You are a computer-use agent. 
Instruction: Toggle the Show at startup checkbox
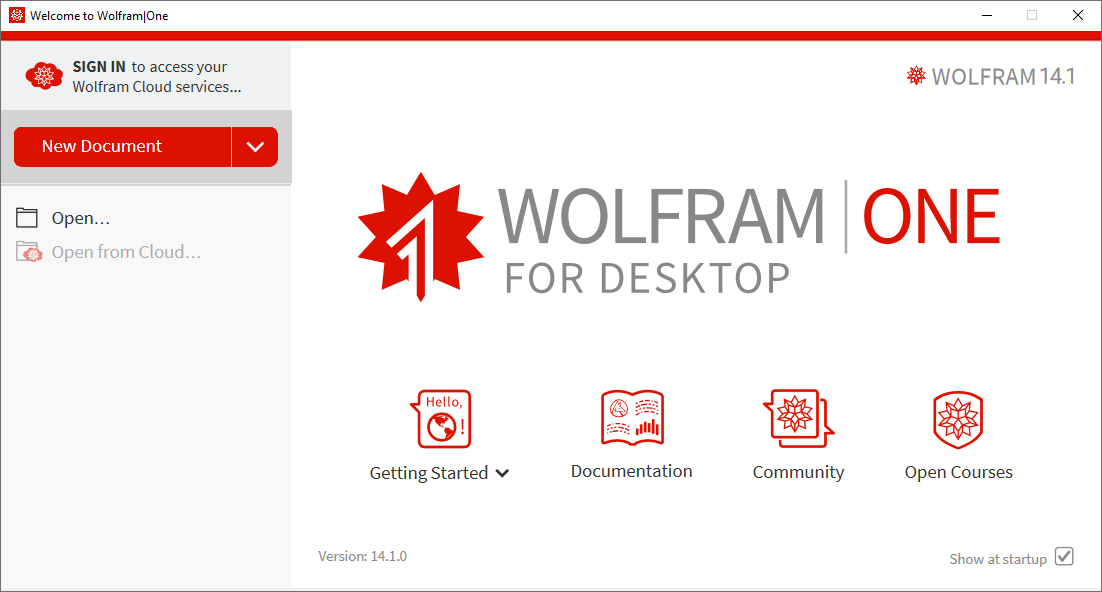[1064, 556]
